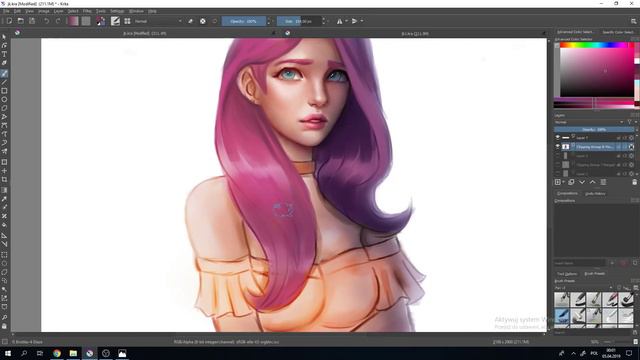
Task: Hide the top Layer 7 visibility eye
Action: click(x=558, y=138)
